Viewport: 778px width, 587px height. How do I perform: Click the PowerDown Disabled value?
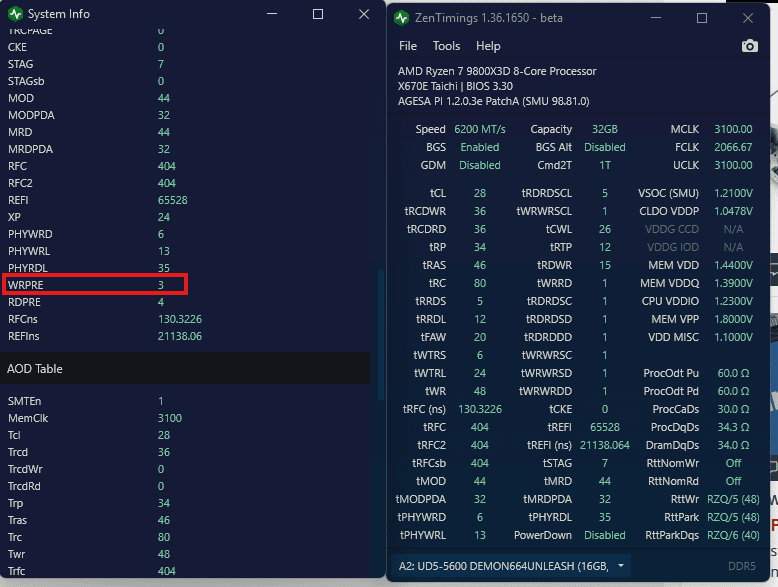[x=604, y=535]
